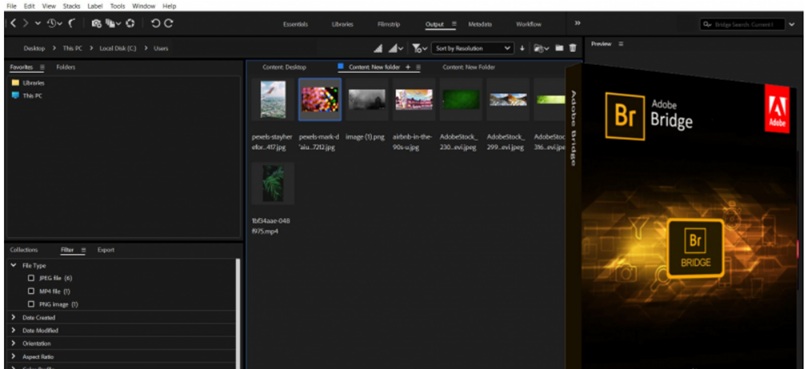Go back with the left arrow icon
The width and height of the screenshot is (806, 369).
click(x=13, y=23)
